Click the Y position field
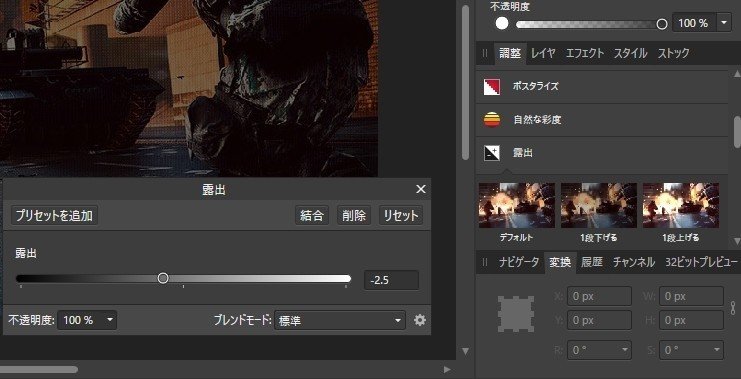 click(x=599, y=320)
